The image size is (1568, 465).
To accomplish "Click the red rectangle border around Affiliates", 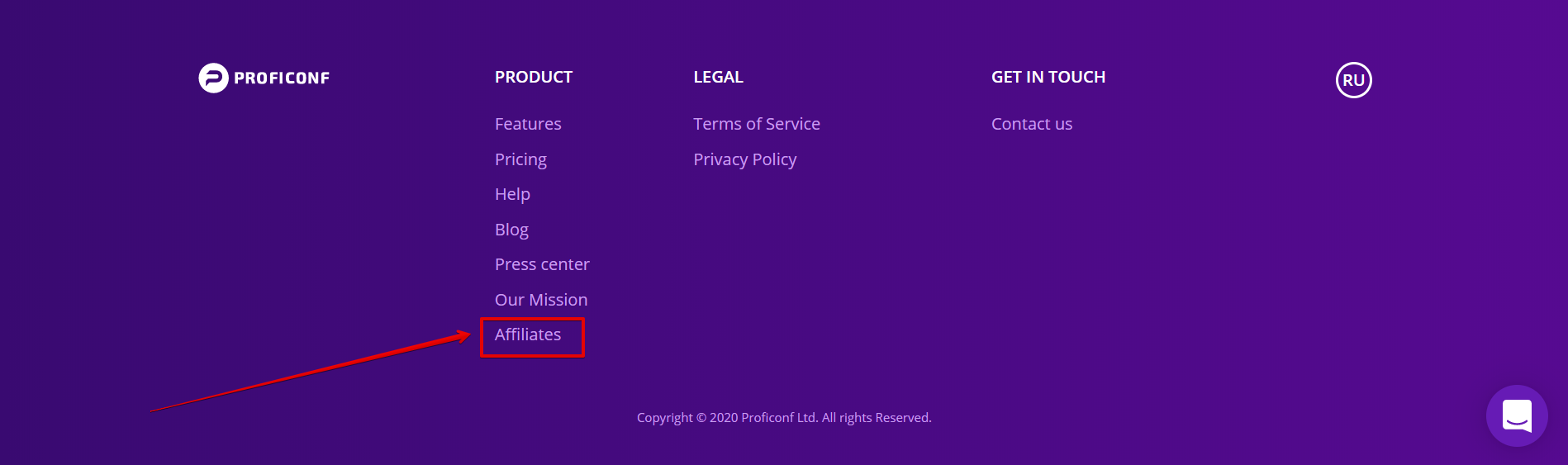I will (x=532, y=319).
